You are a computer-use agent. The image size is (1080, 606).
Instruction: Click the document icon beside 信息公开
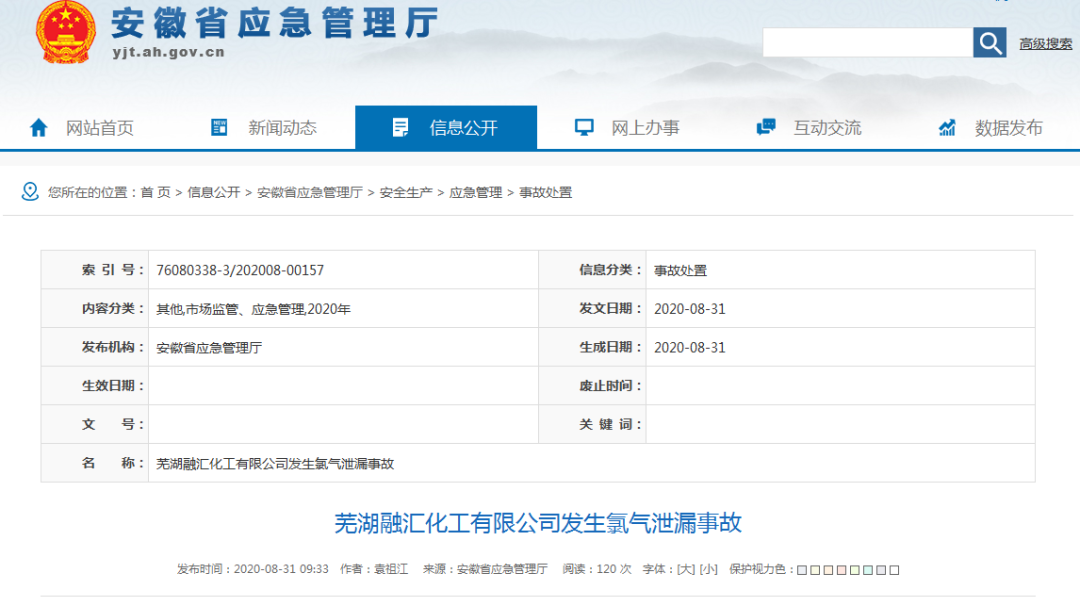pos(400,127)
